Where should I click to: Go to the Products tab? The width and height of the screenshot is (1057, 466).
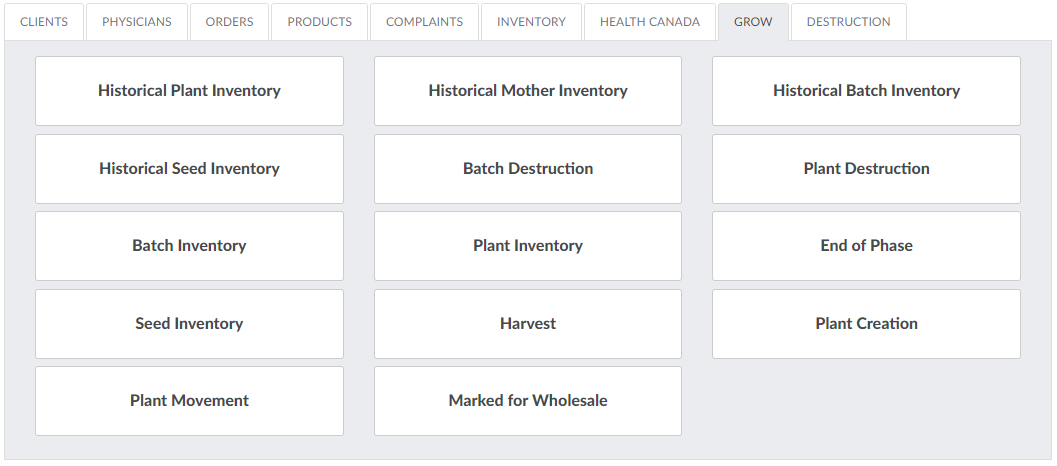[319, 22]
